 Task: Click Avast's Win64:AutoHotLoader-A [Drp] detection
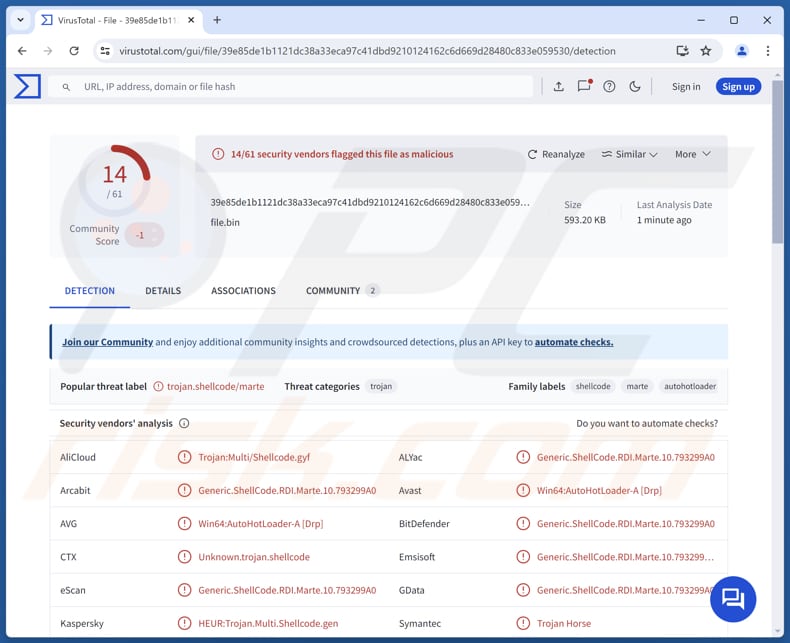pos(599,490)
